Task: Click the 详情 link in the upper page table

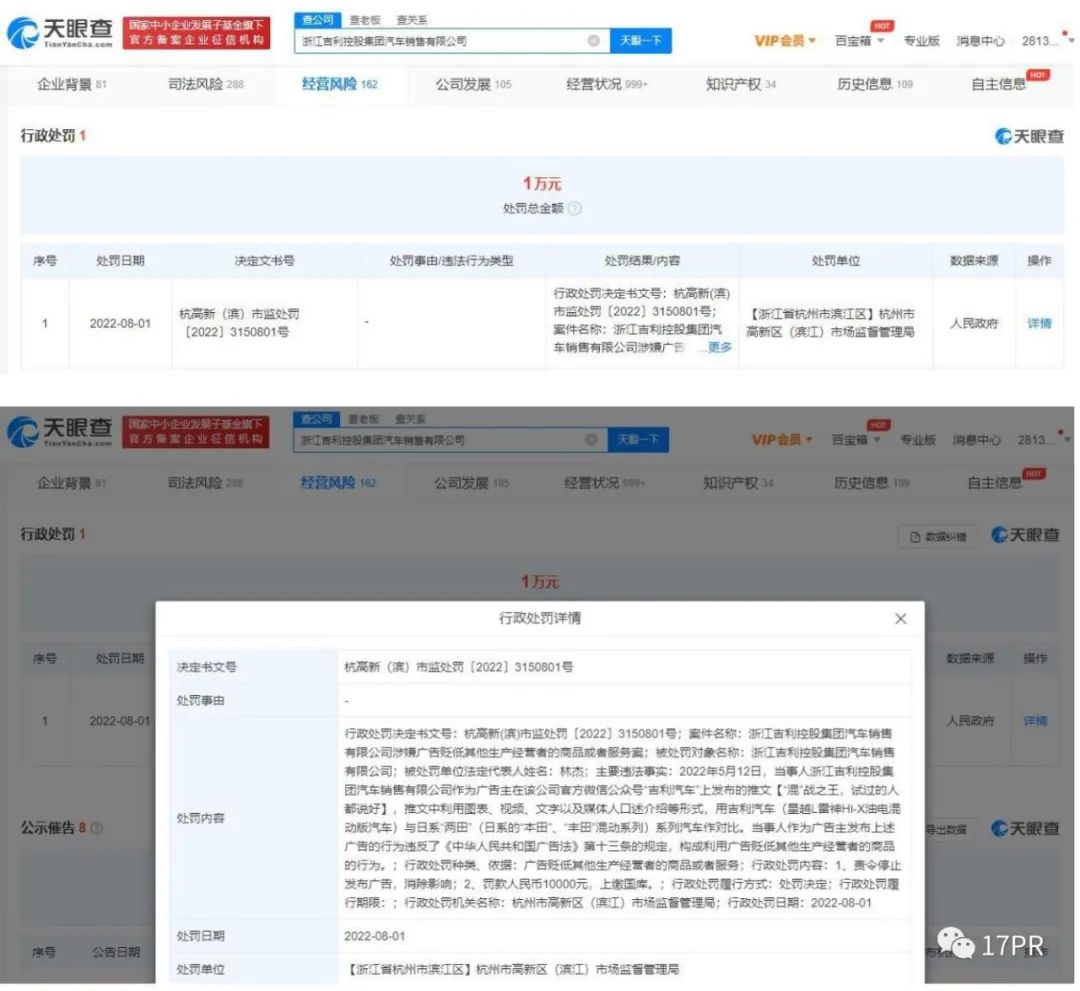Action: (x=1039, y=323)
